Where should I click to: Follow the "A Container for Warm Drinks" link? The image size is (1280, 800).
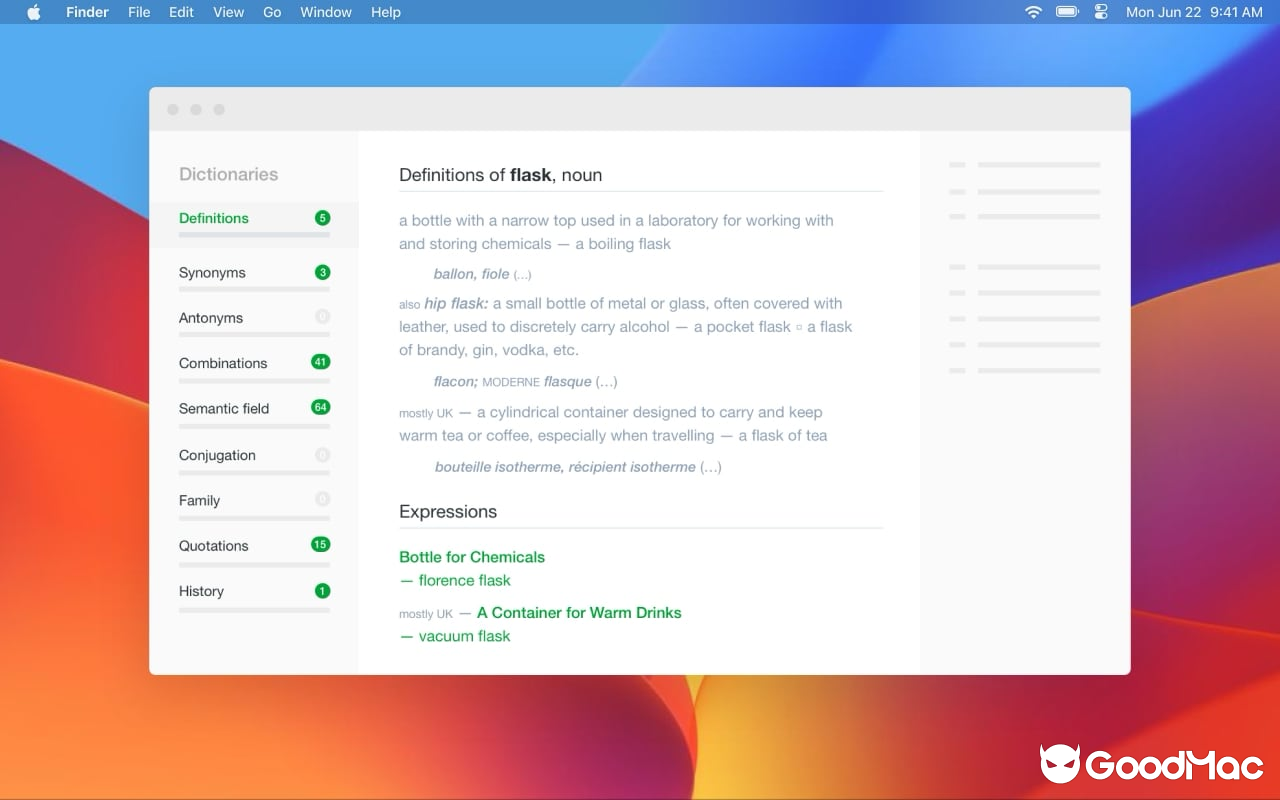[x=579, y=613]
